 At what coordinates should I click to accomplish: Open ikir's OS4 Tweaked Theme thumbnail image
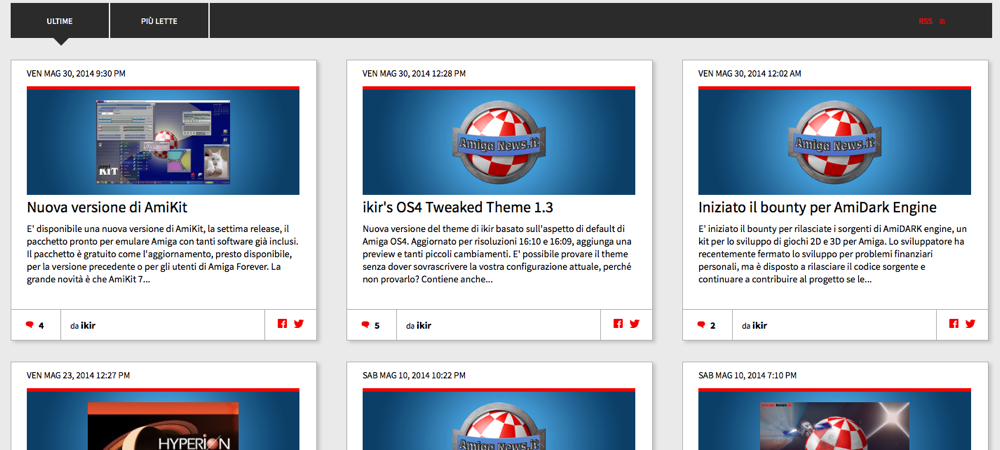tap(499, 141)
